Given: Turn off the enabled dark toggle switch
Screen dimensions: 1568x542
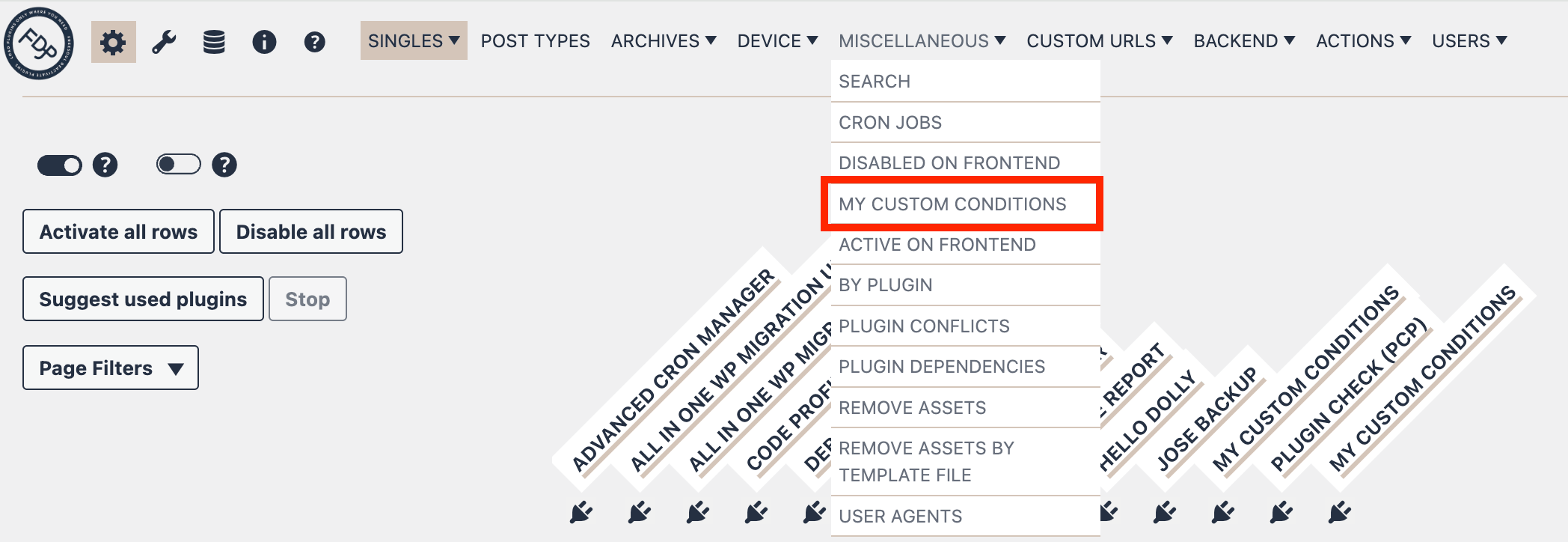Looking at the screenshot, I should click(x=60, y=165).
